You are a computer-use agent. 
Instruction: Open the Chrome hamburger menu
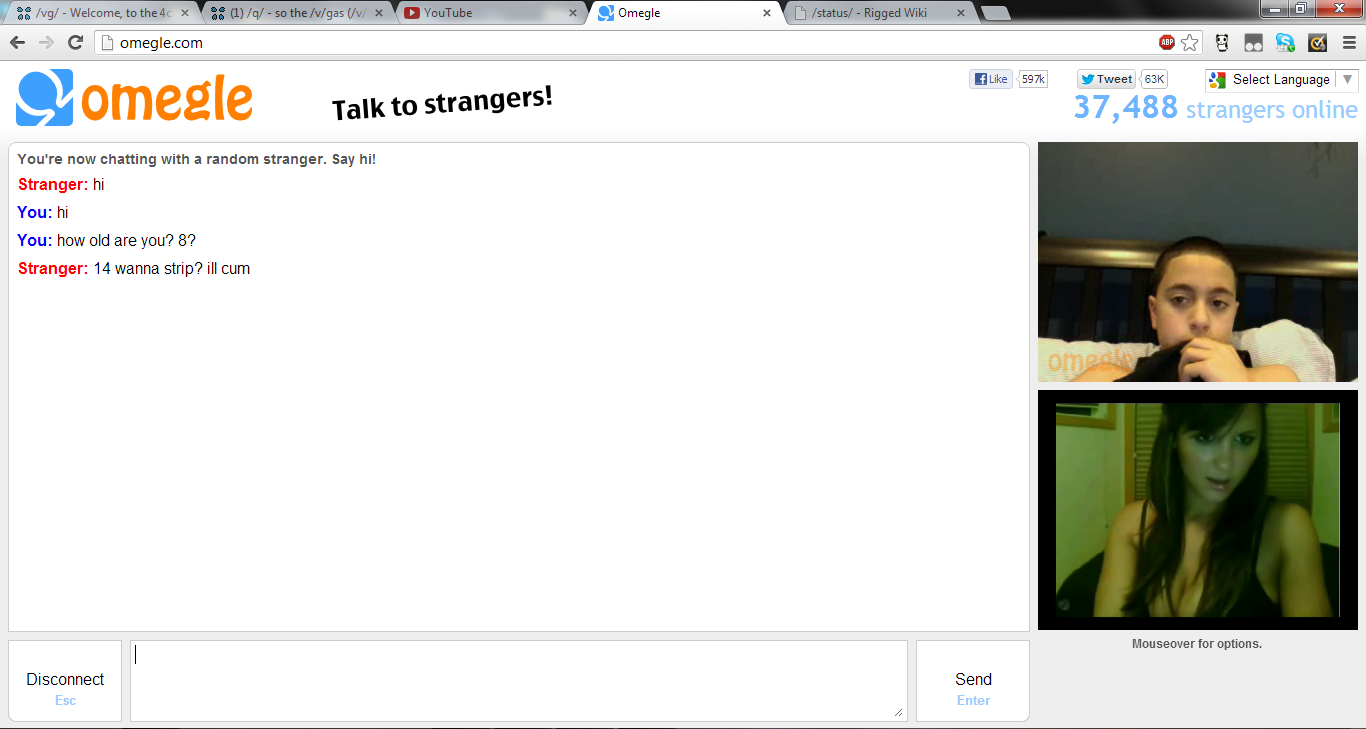pyautogui.click(x=1349, y=43)
